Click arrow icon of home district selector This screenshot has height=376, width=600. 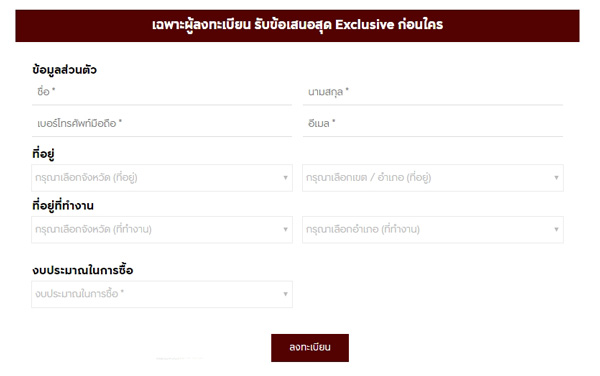tap(556, 177)
